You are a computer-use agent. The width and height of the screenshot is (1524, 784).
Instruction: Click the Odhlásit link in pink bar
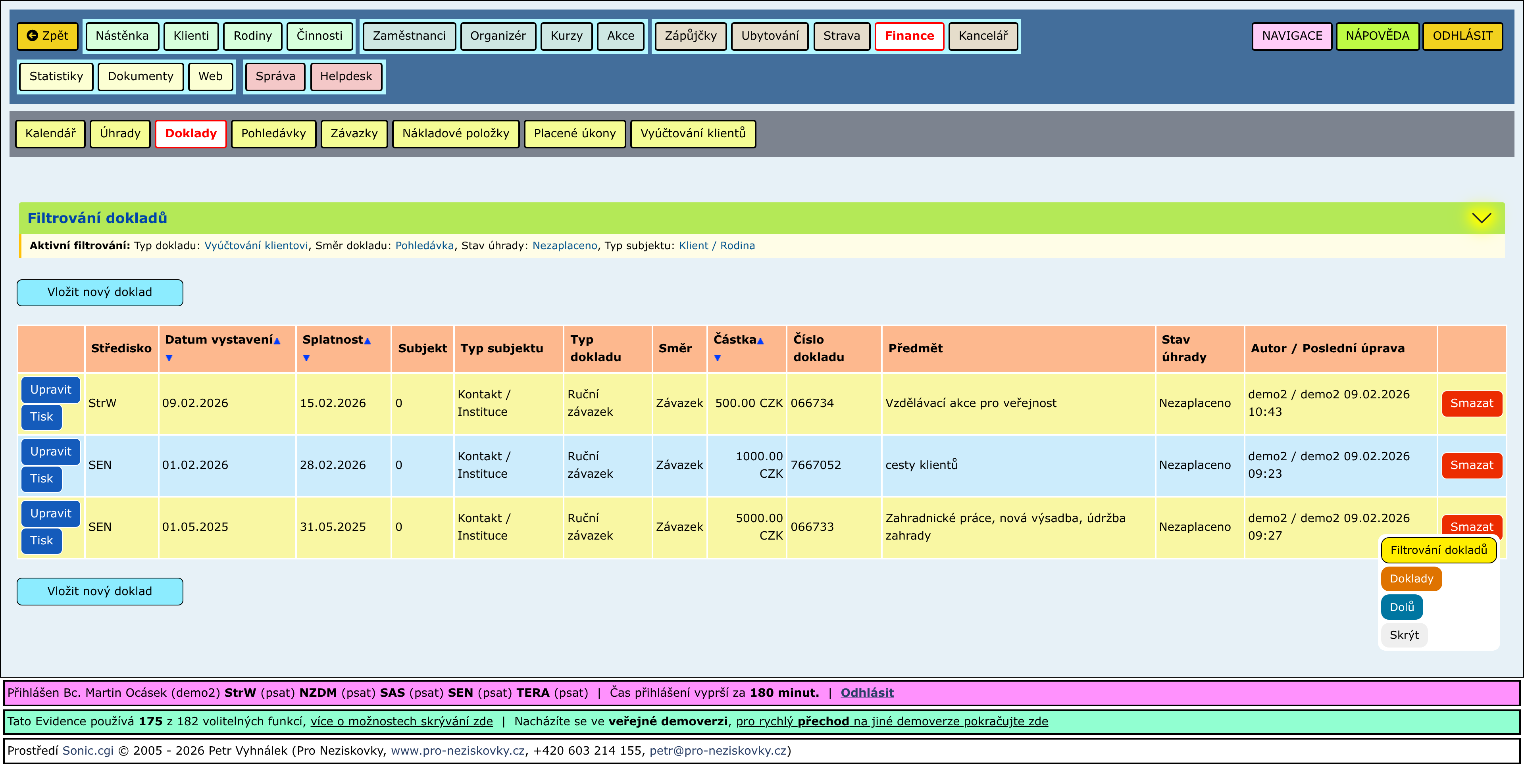tap(867, 693)
